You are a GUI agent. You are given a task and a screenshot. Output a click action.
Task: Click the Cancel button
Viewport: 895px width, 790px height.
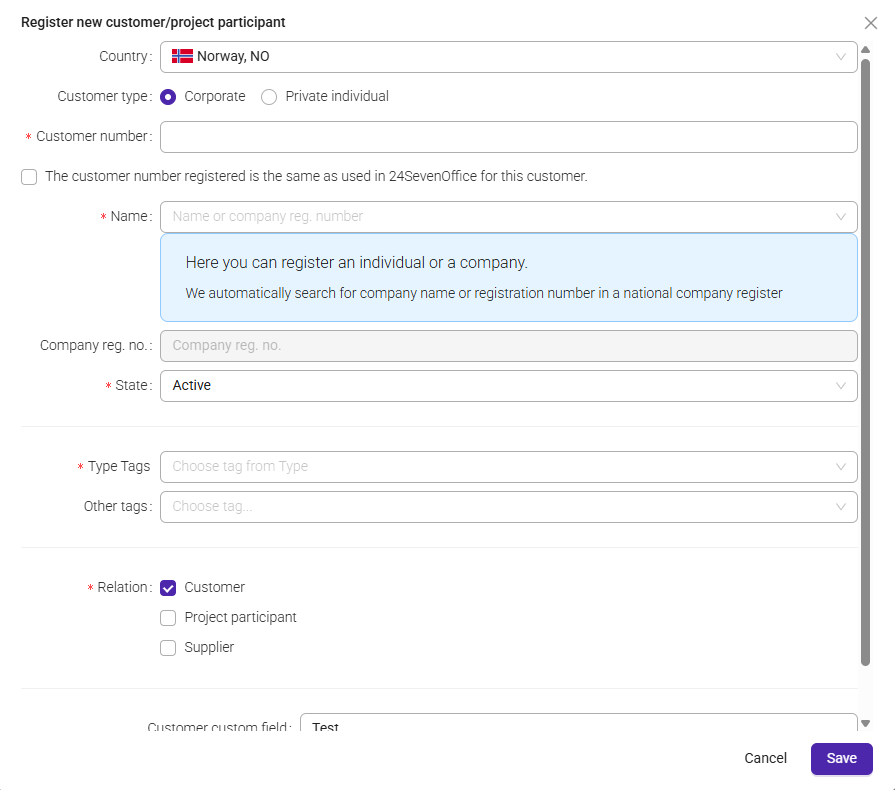pos(765,758)
